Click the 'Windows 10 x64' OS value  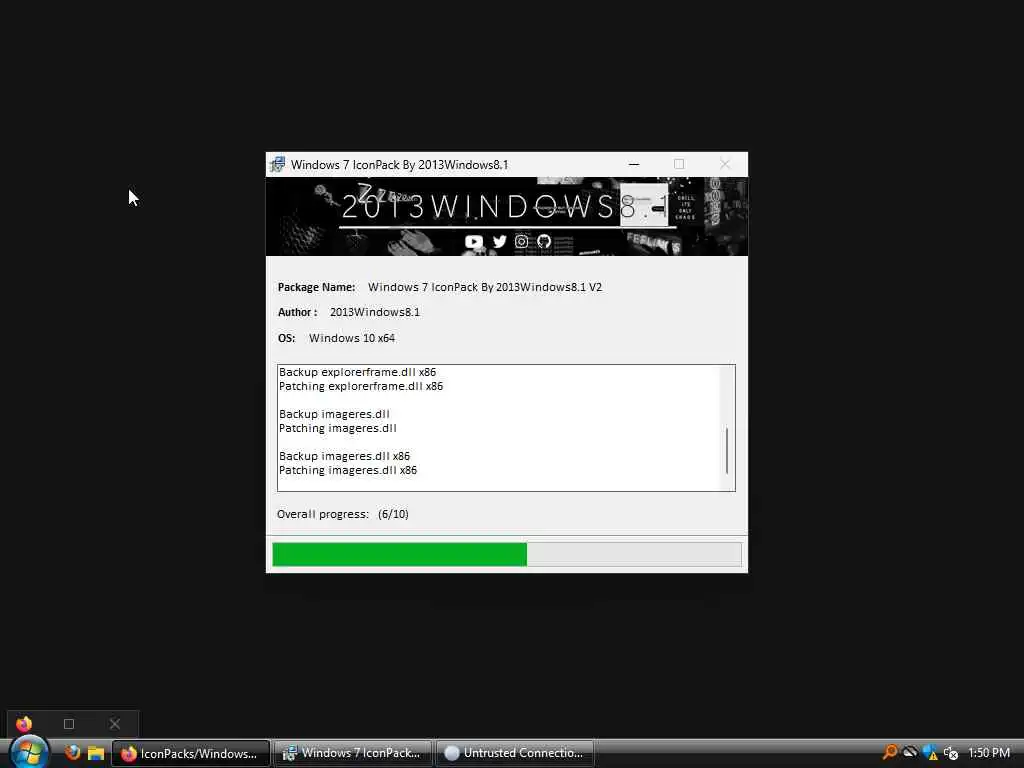coord(352,338)
